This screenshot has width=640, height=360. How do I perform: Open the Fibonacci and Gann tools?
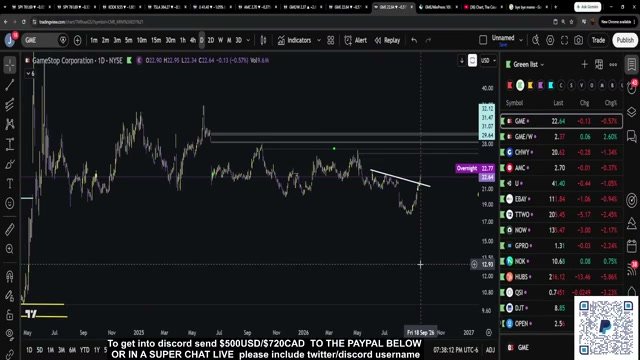pos(10,104)
